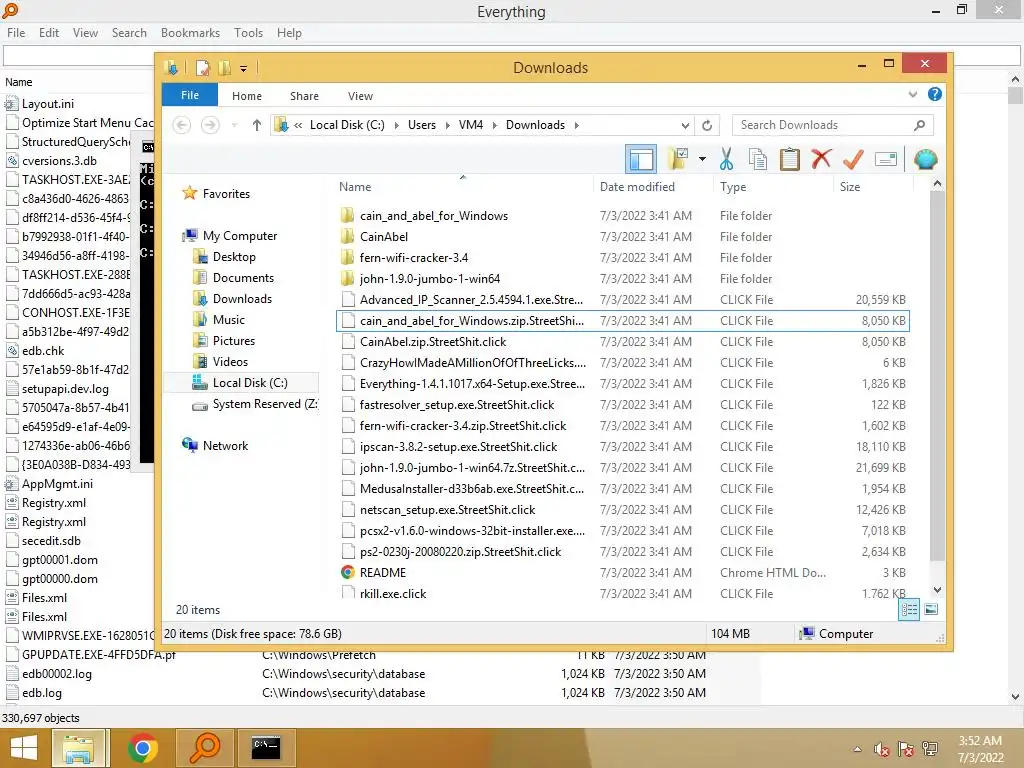This screenshot has width=1024, height=768.
Task: Click the Paste clipboard icon
Action: point(790,159)
